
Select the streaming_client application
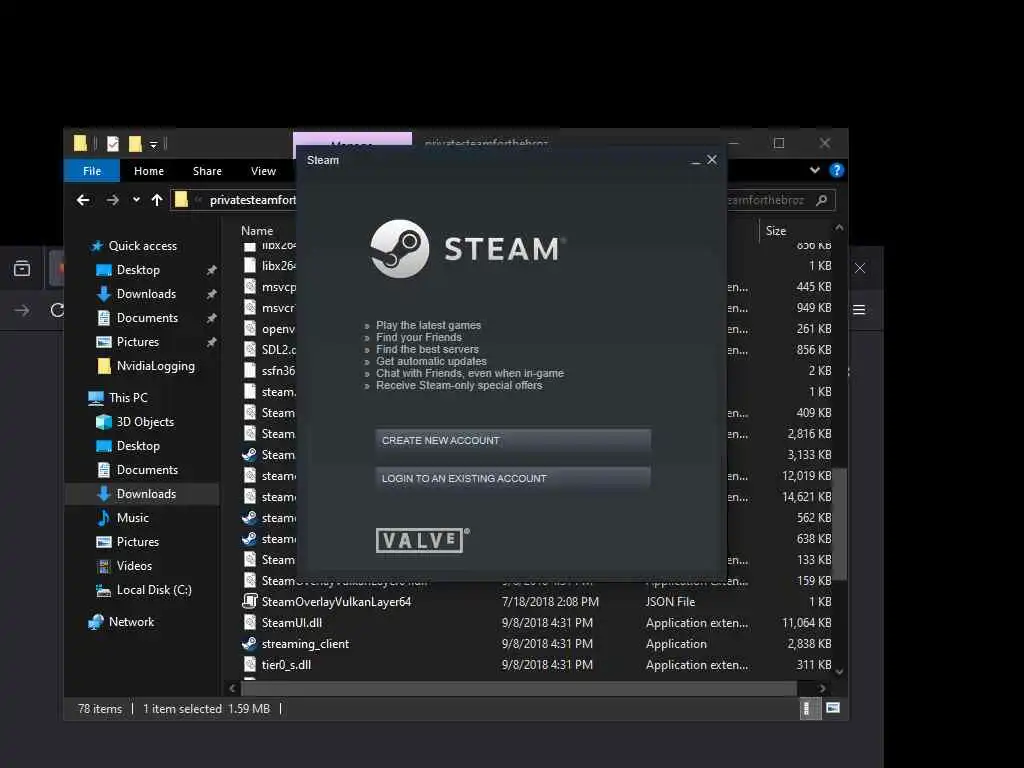305,644
